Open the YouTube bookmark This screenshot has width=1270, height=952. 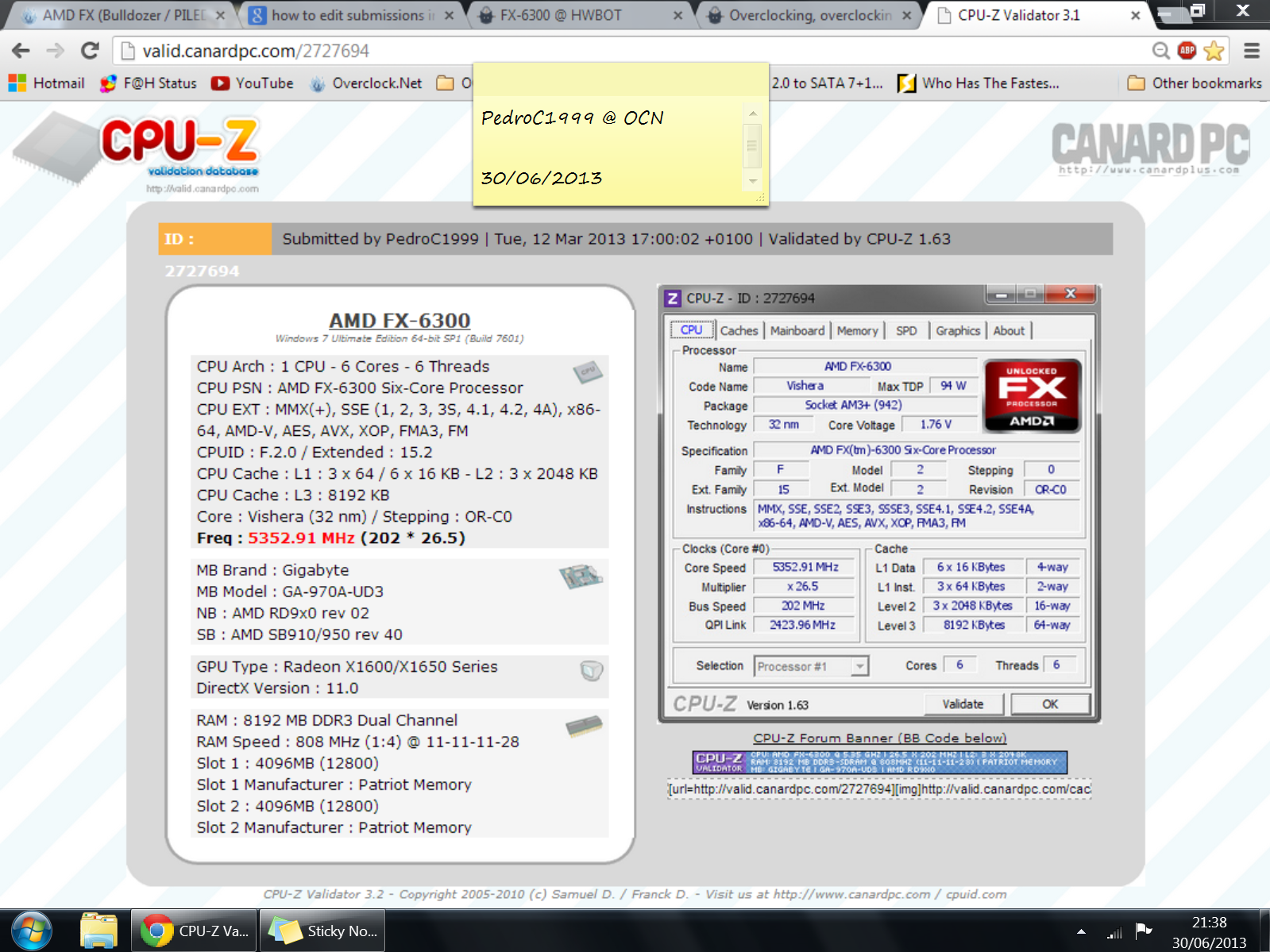253,83
